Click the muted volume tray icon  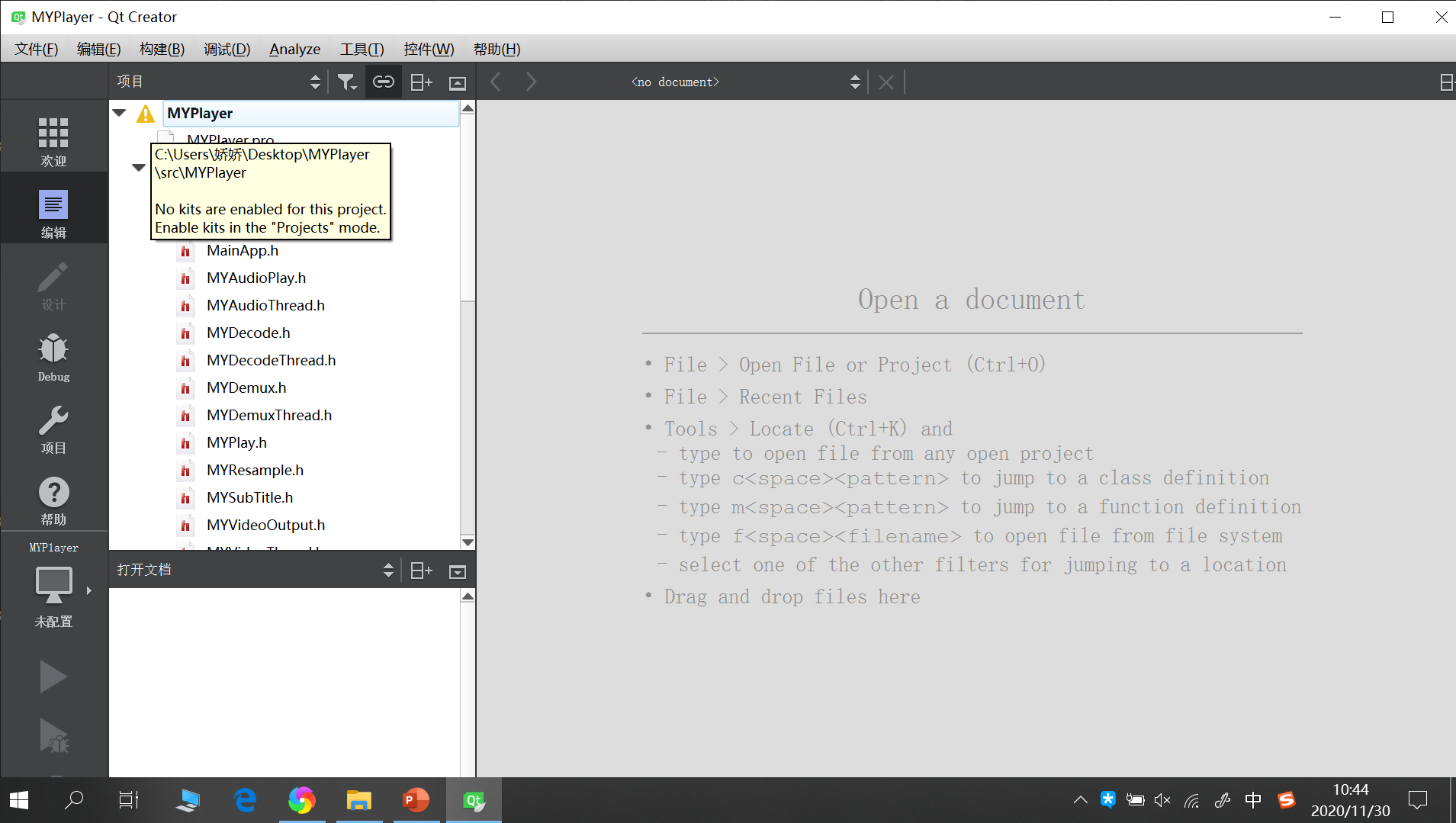point(1162,800)
